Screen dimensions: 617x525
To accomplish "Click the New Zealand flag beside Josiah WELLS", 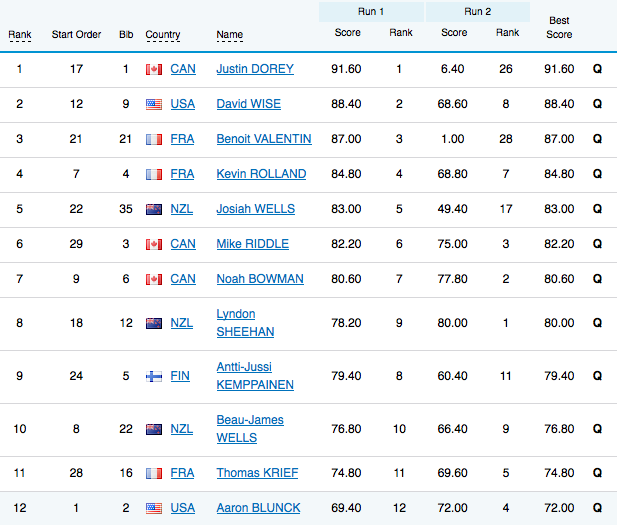I will pos(154,209).
